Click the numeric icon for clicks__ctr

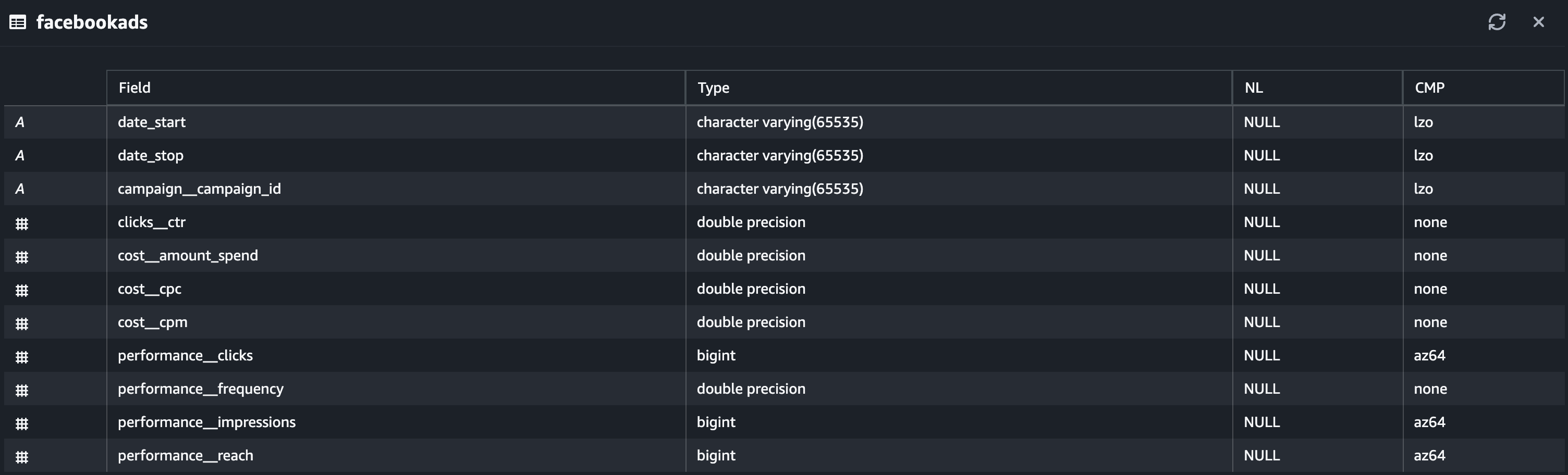tap(22, 224)
